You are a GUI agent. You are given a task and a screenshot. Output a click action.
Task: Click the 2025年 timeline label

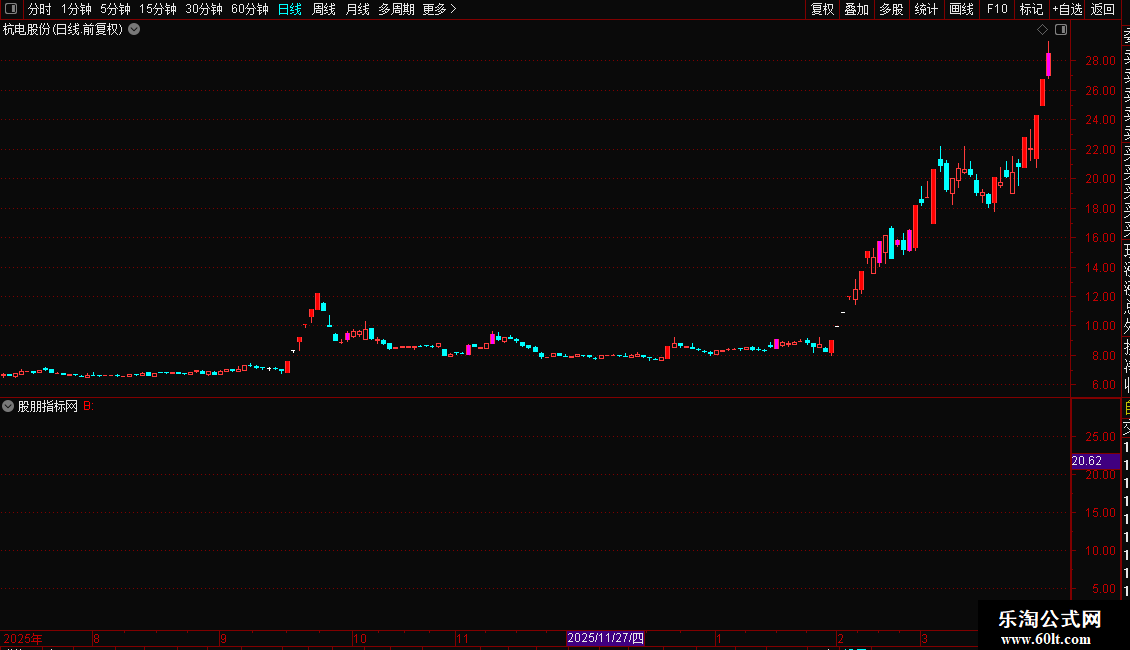point(23,638)
